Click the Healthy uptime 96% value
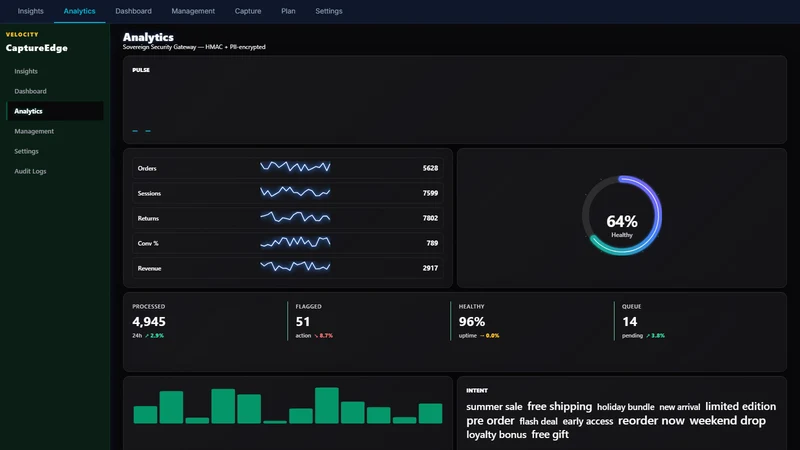The image size is (800, 450). 472,321
